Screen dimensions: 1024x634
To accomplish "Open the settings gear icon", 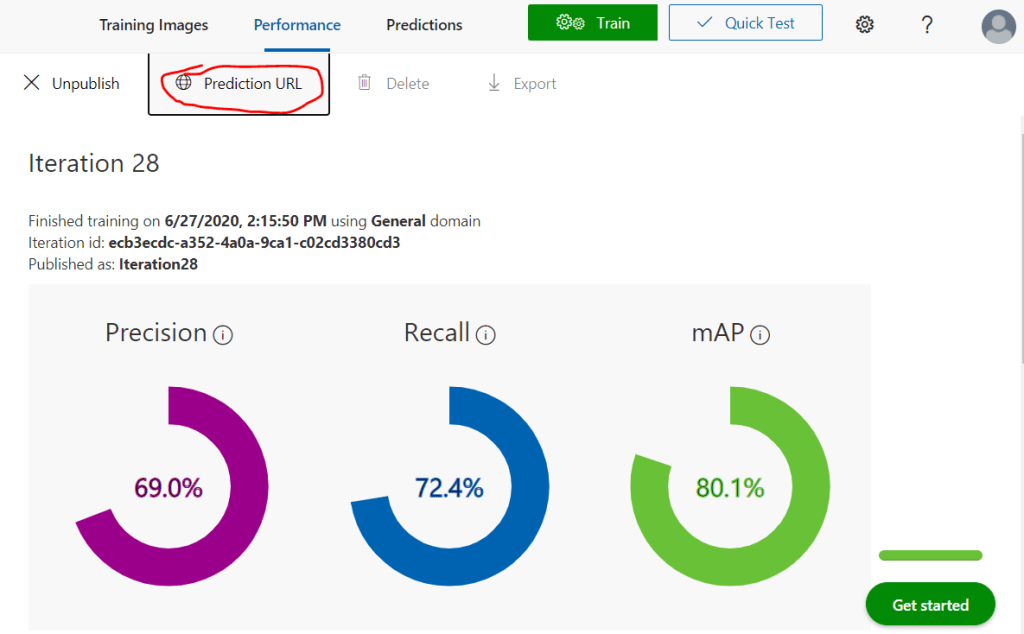I will pos(865,25).
